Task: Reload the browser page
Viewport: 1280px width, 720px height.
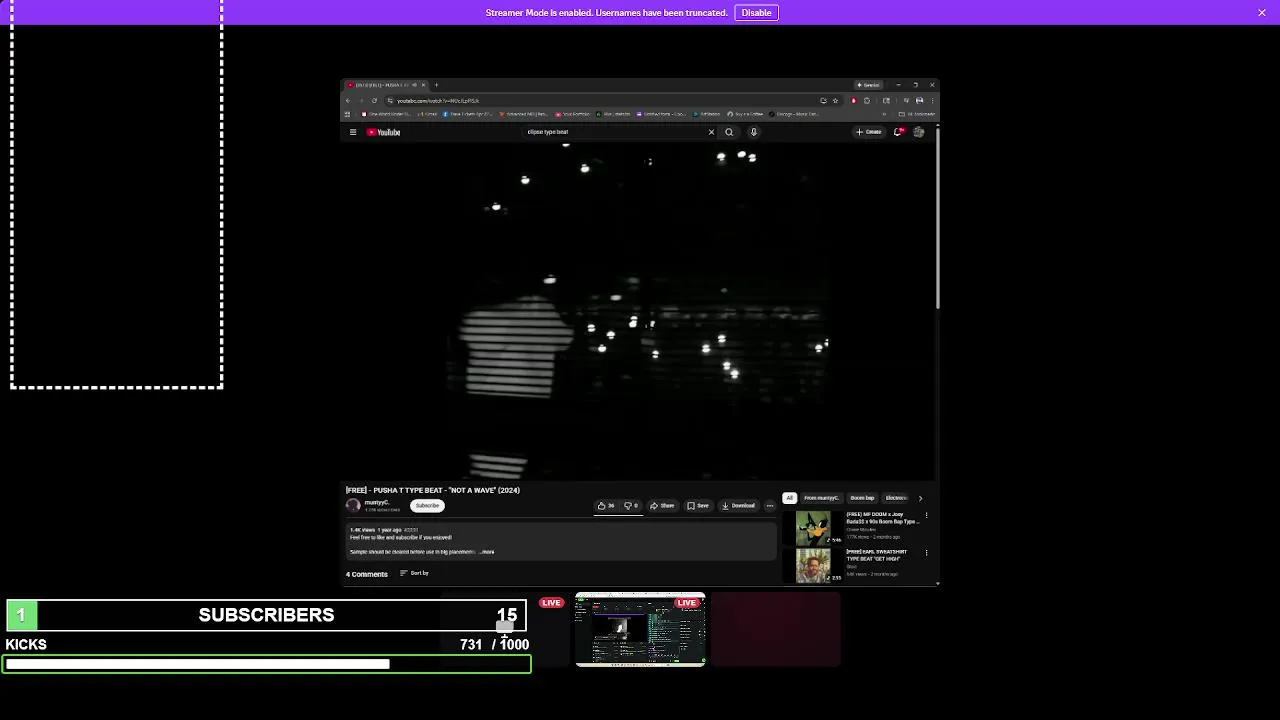Action: coord(374,100)
